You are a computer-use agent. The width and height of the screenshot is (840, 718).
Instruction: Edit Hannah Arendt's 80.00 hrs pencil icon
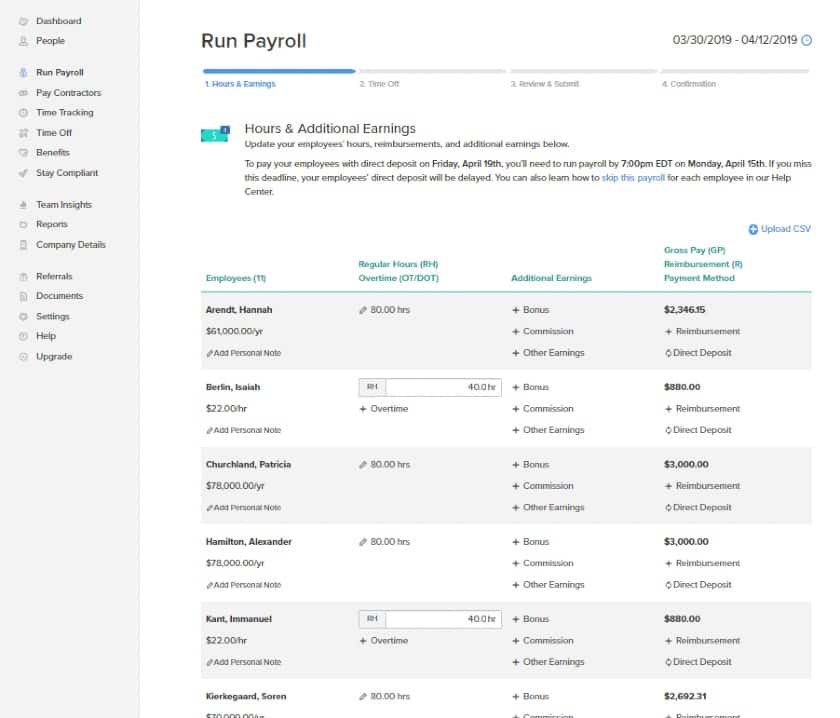click(x=363, y=310)
